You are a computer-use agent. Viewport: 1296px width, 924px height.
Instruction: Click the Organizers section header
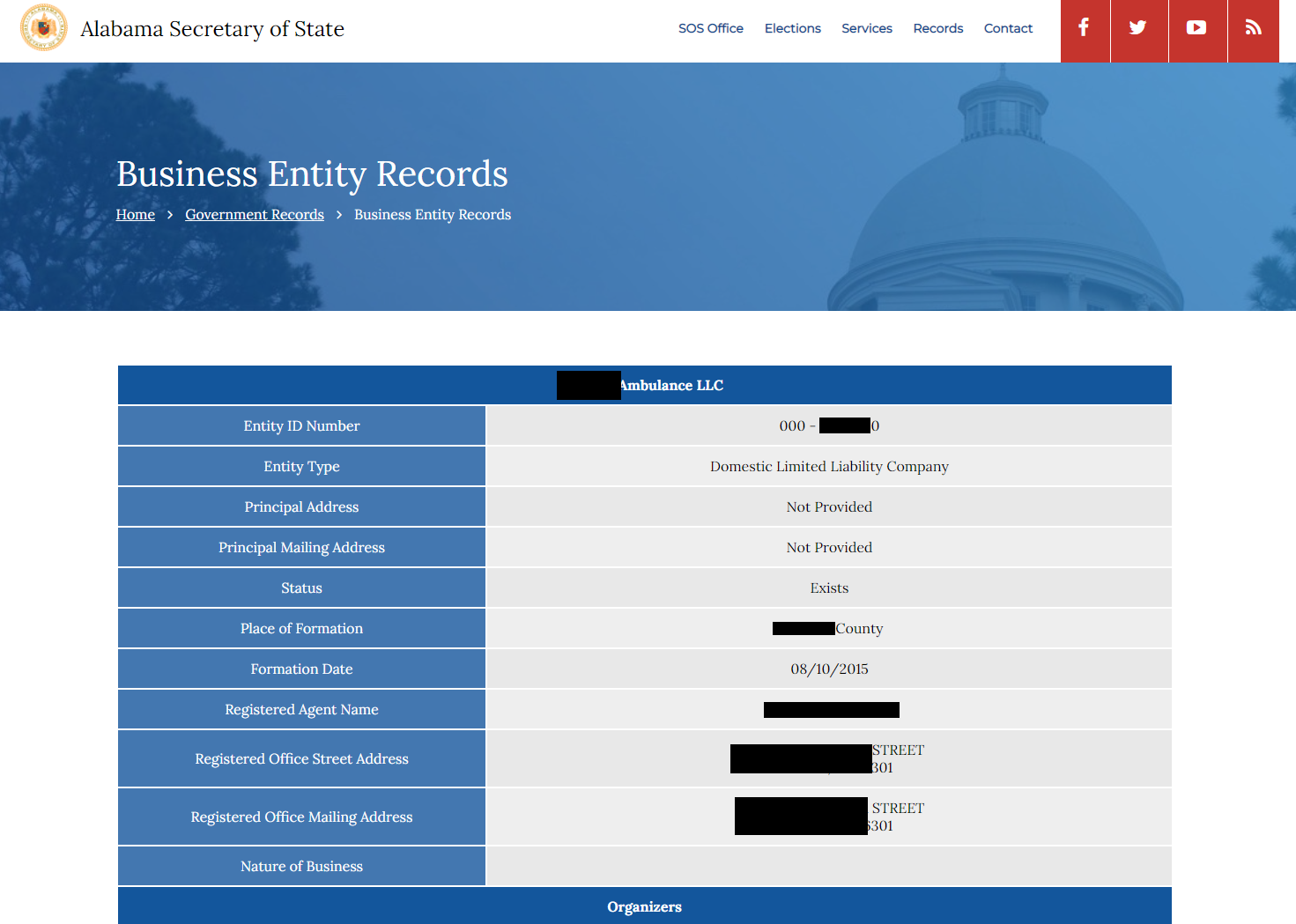[644, 906]
